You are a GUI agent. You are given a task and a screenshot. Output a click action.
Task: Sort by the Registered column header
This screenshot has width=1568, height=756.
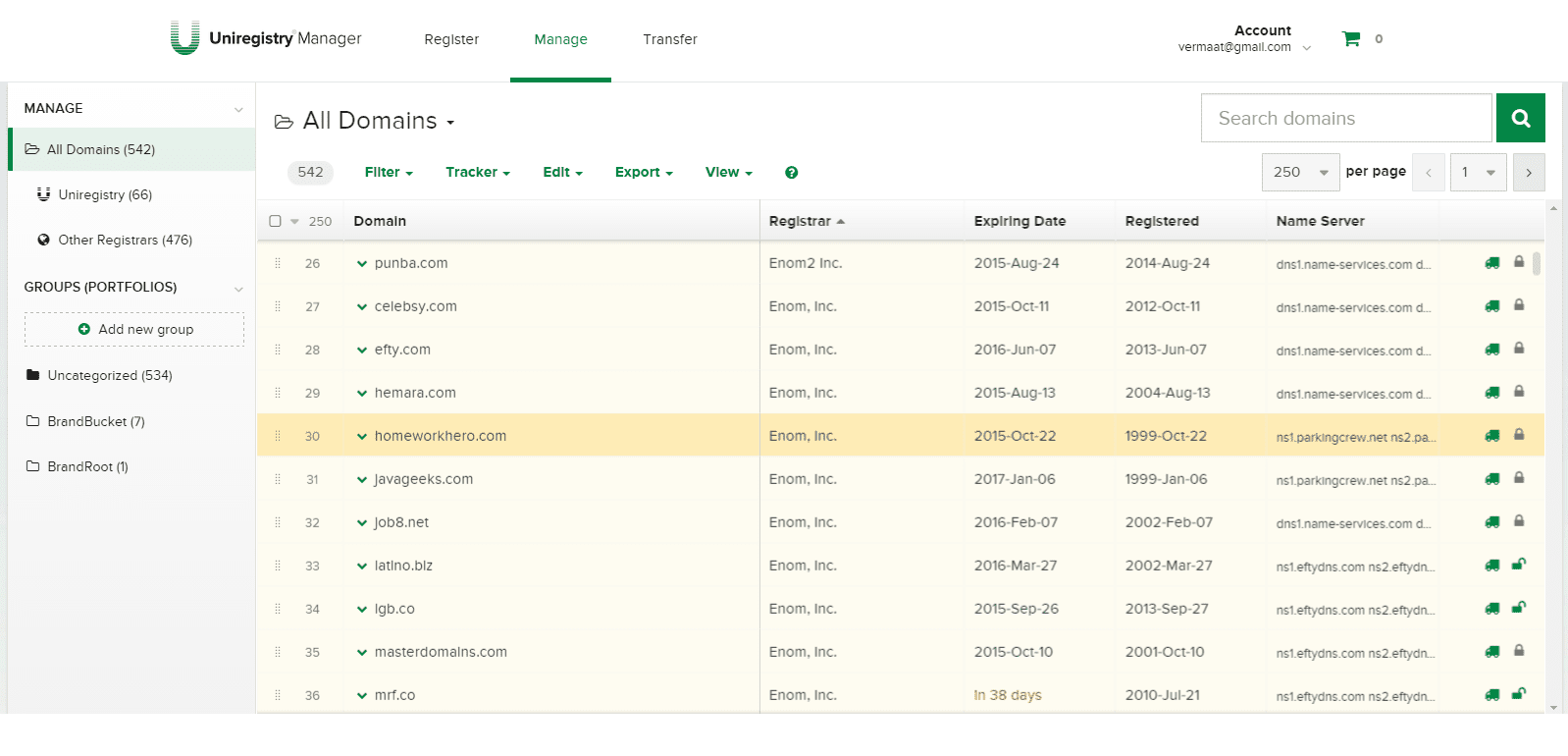(x=1162, y=221)
